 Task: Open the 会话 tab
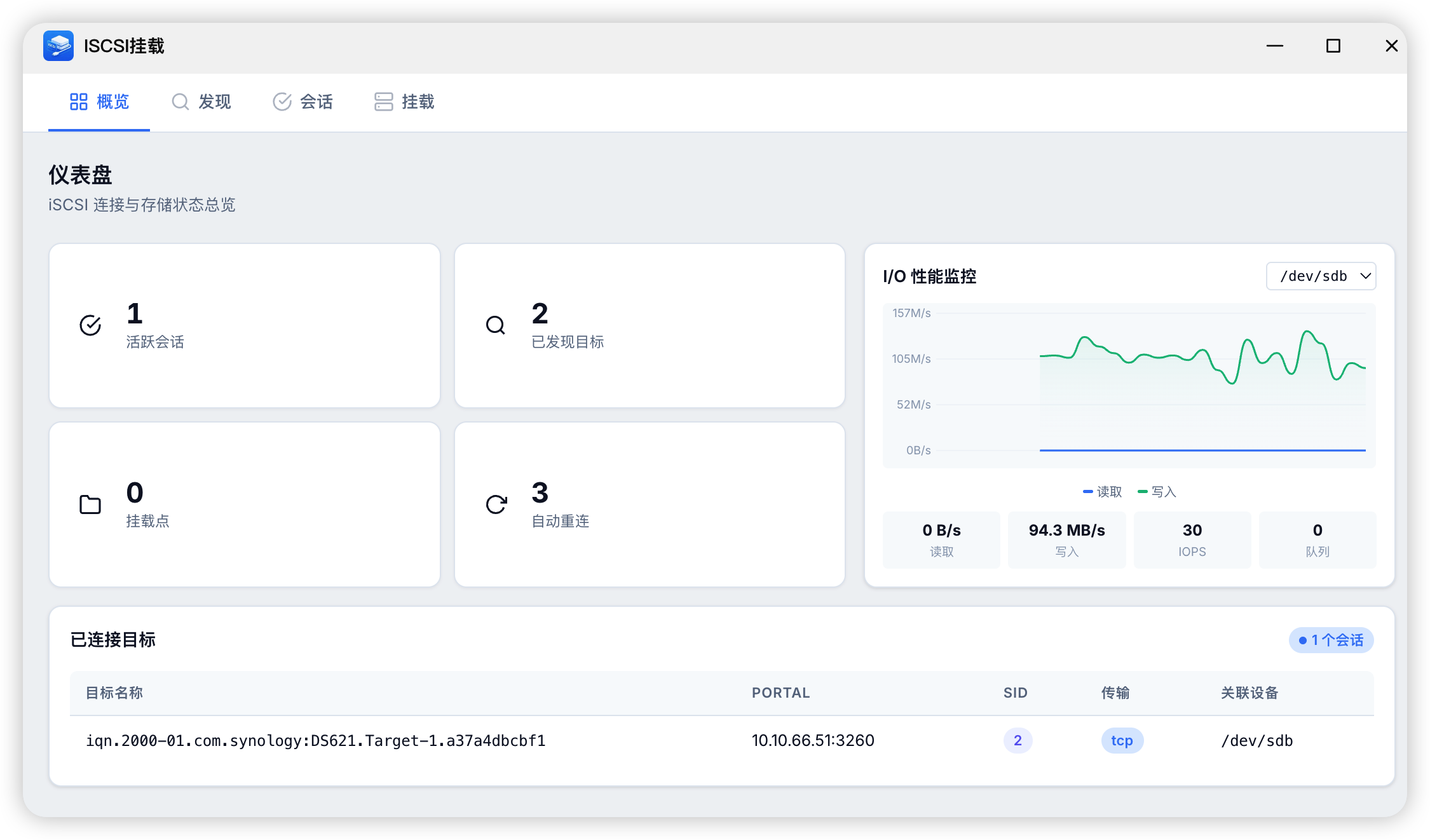303,102
